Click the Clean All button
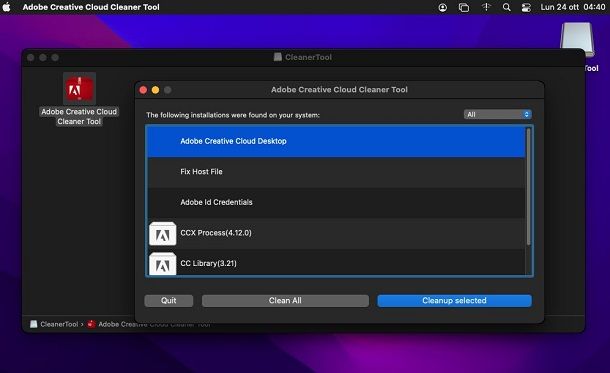Screen dimensions: 610x373 click(285, 301)
